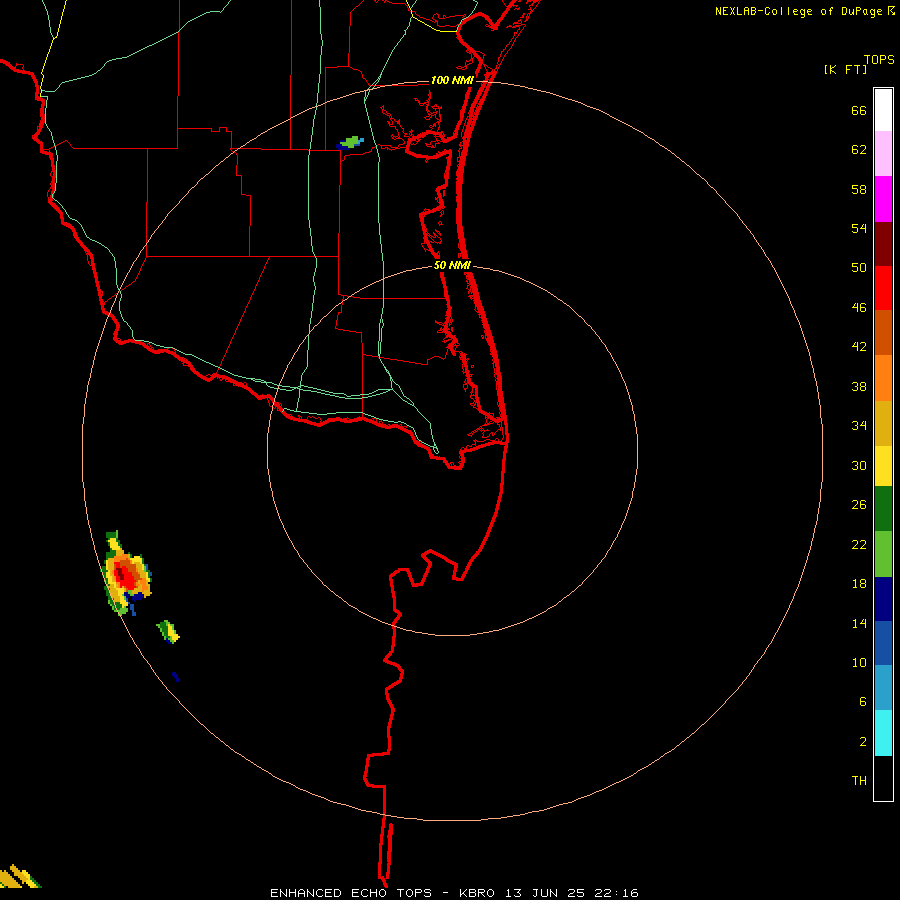
Task: Click the blue 14 kft legend swatch
Action: (x=883, y=643)
